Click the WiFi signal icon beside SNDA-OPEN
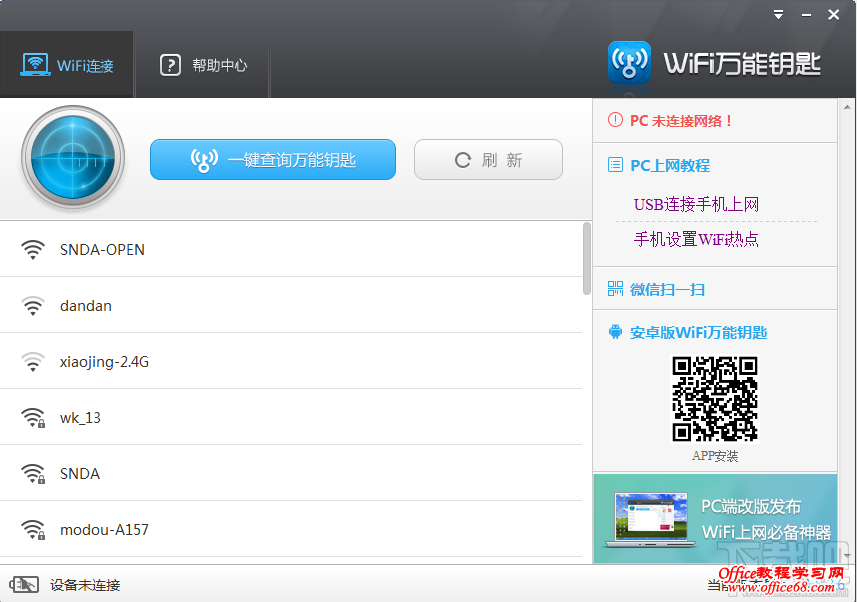The width and height of the screenshot is (857, 602). tap(33, 249)
